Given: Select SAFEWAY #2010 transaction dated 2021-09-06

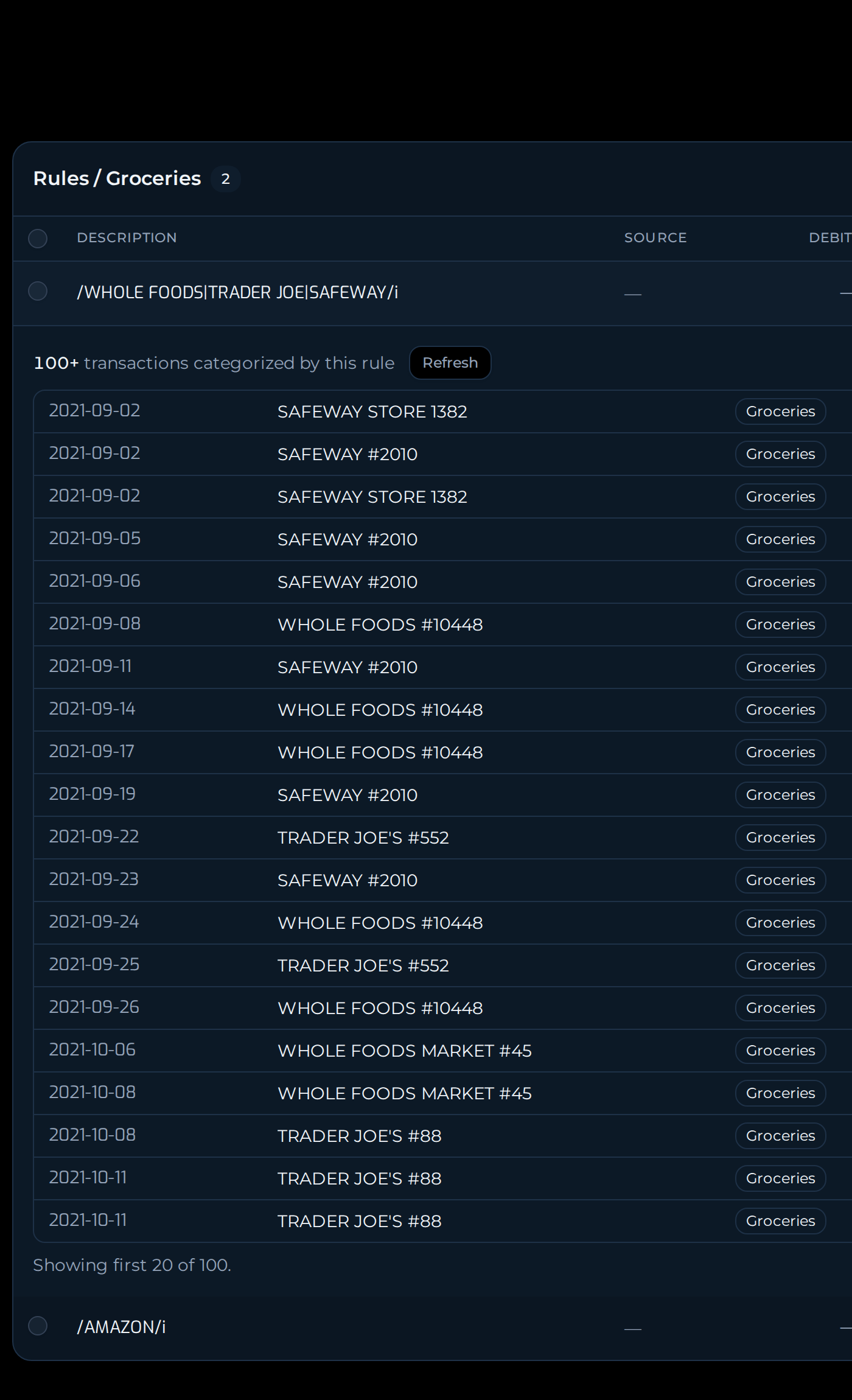Looking at the screenshot, I should click(x=442, y=582).
